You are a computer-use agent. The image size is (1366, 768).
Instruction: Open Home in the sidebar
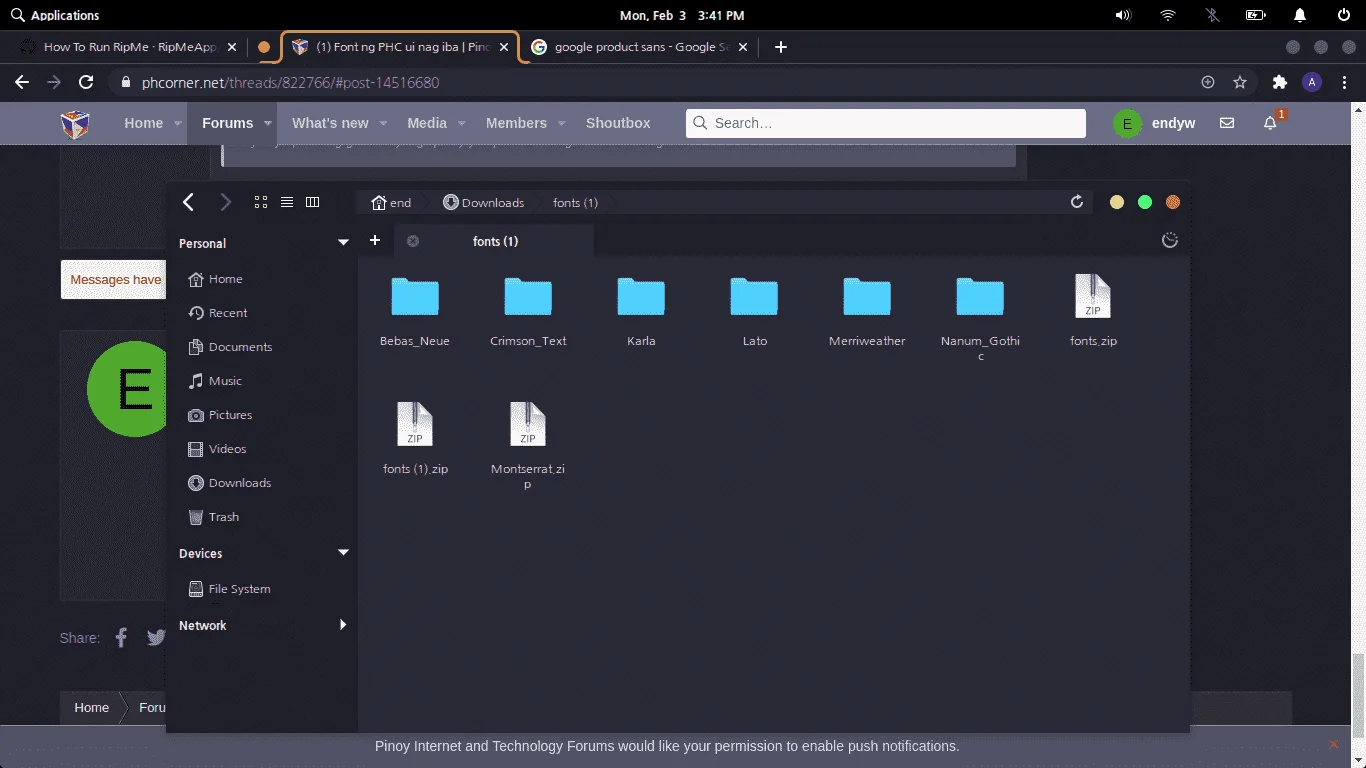click(215, 279)
